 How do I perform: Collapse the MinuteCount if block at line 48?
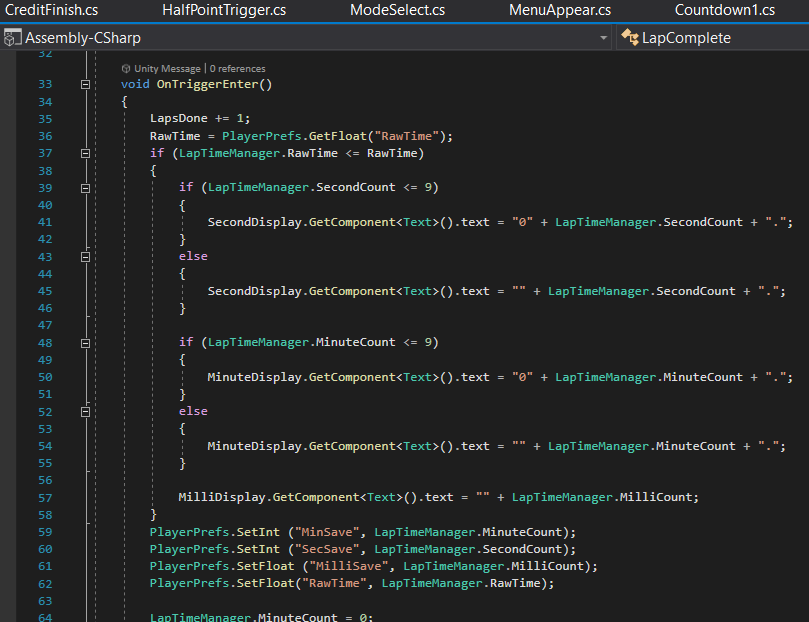click(x=86, y=343)
